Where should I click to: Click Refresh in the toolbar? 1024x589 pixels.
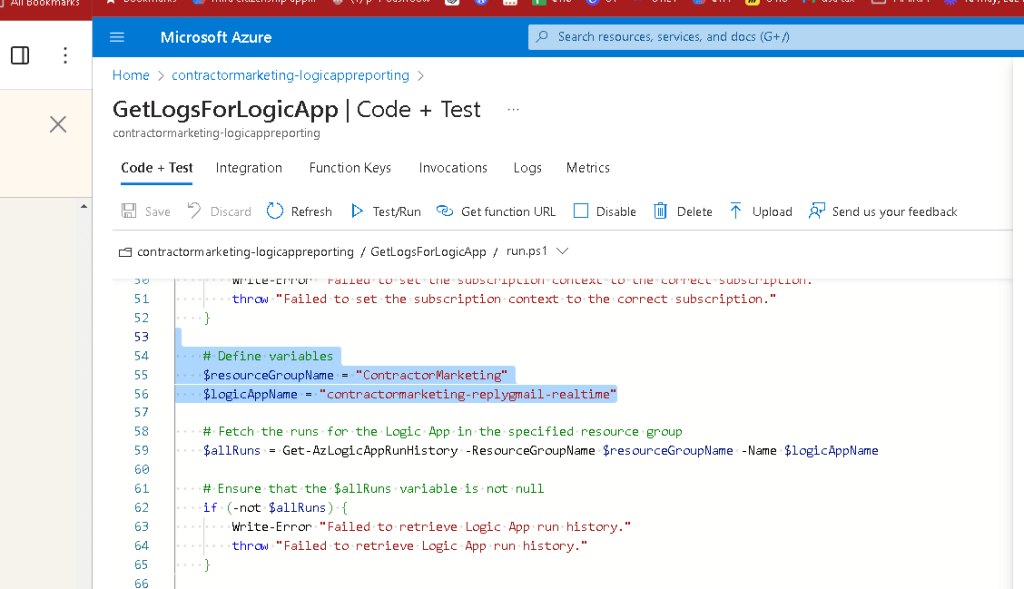pyautogui.click(x=311, y=212)
